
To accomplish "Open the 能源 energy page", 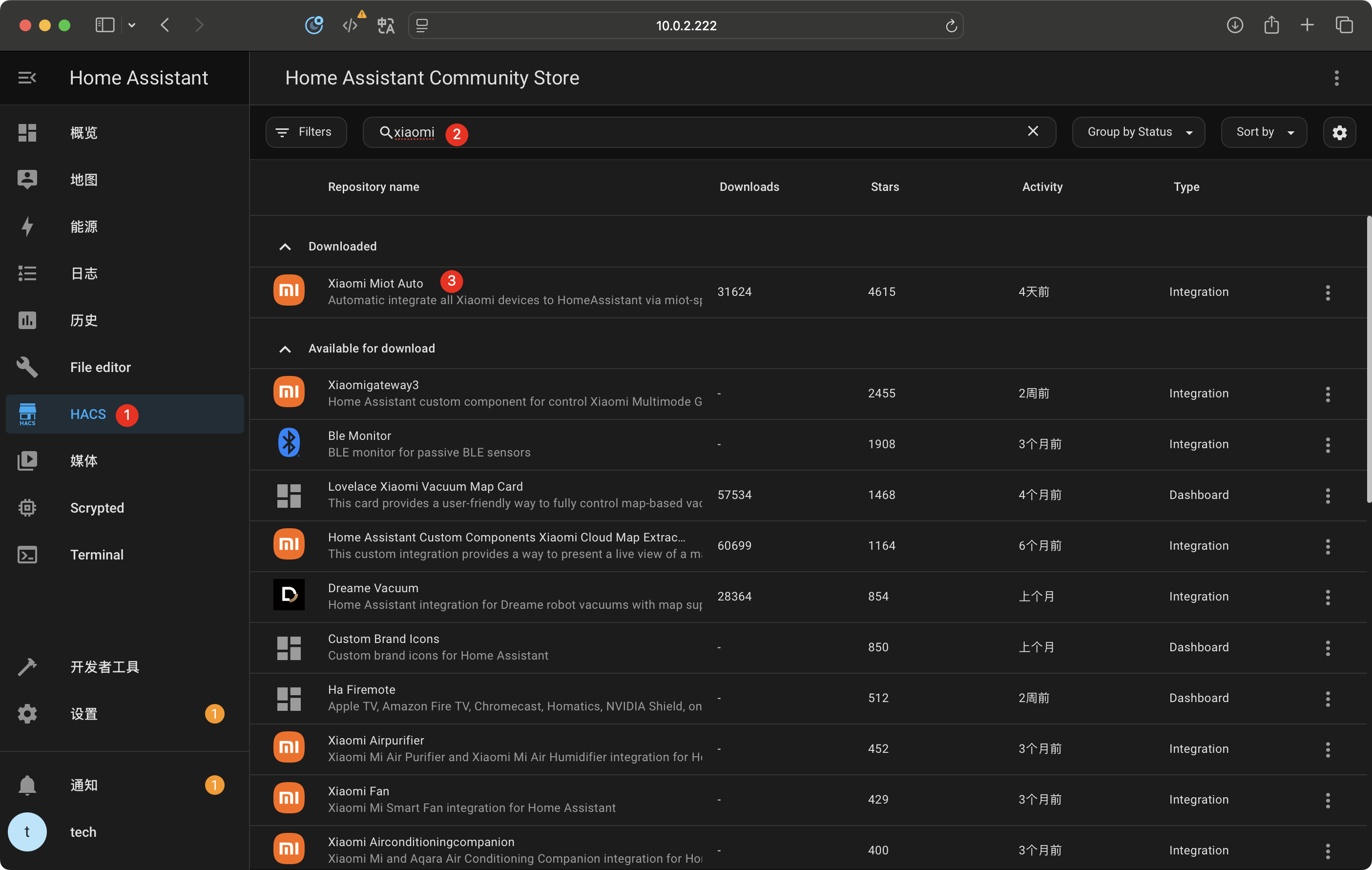I will point(124,226).
